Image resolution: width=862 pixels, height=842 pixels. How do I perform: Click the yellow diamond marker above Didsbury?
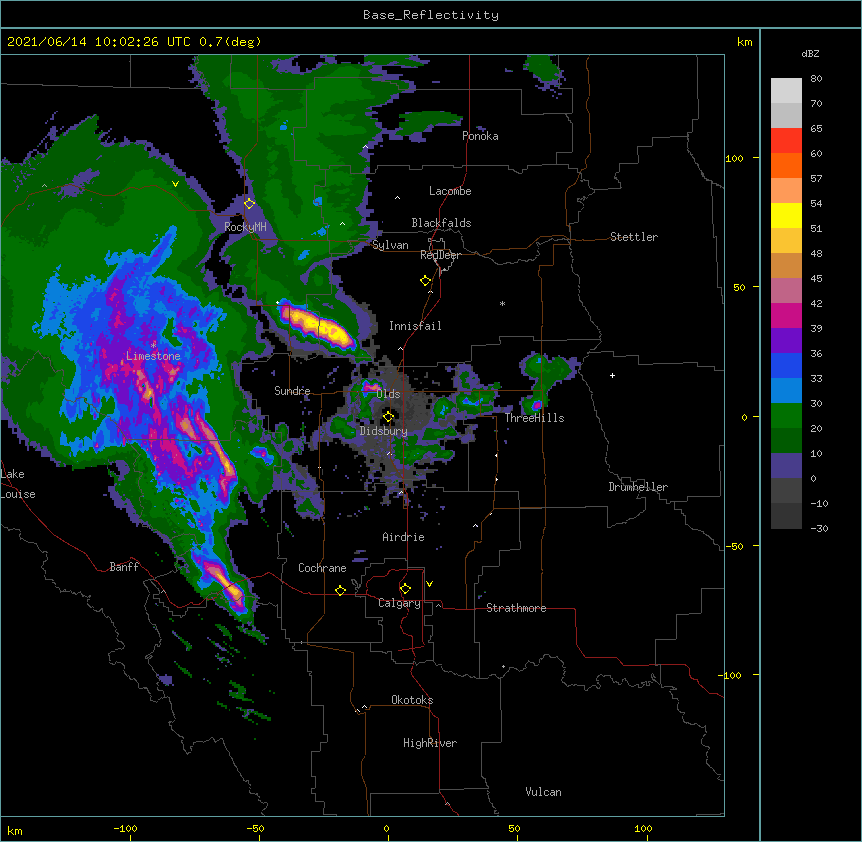pyautogui.click(x=389, y=417)
